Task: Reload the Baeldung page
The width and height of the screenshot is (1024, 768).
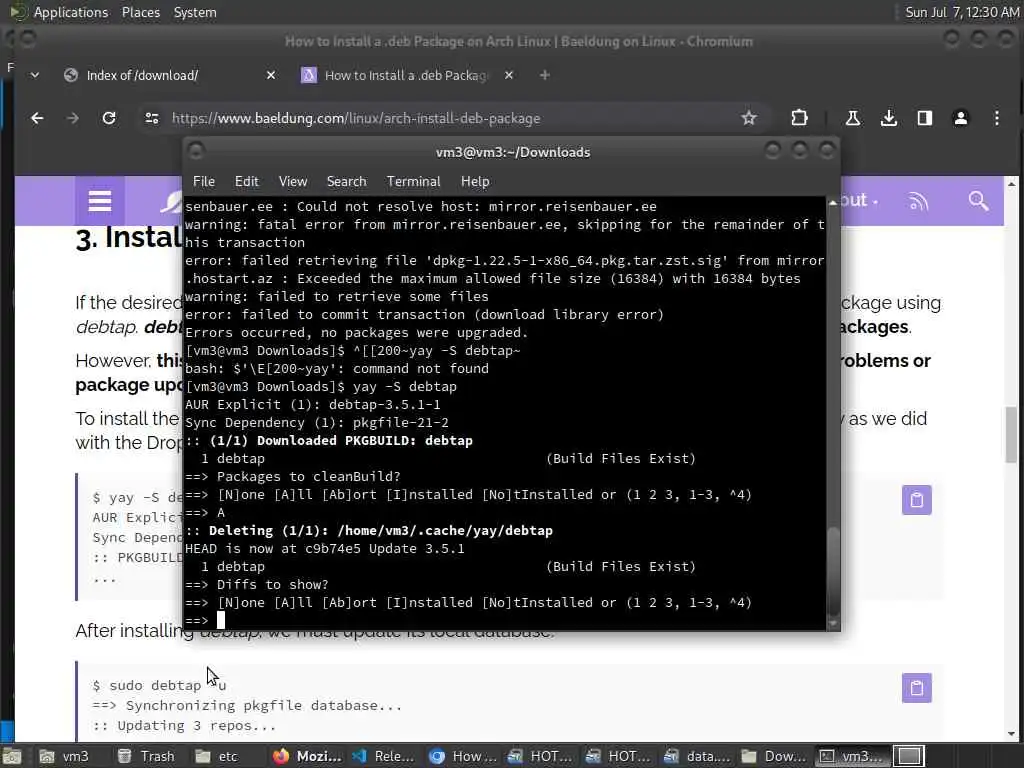Action: pos(109,118)
